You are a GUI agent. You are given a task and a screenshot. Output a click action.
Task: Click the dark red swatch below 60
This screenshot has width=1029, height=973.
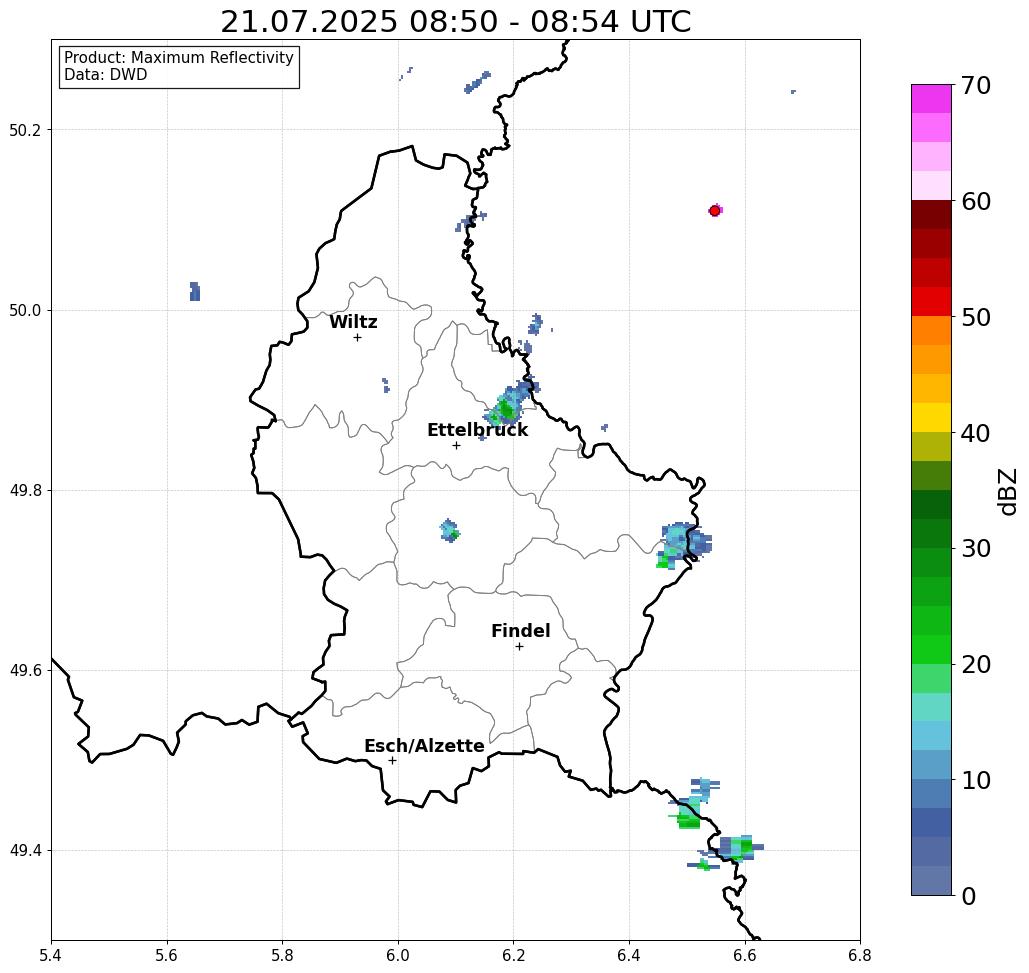coord(931,215)
